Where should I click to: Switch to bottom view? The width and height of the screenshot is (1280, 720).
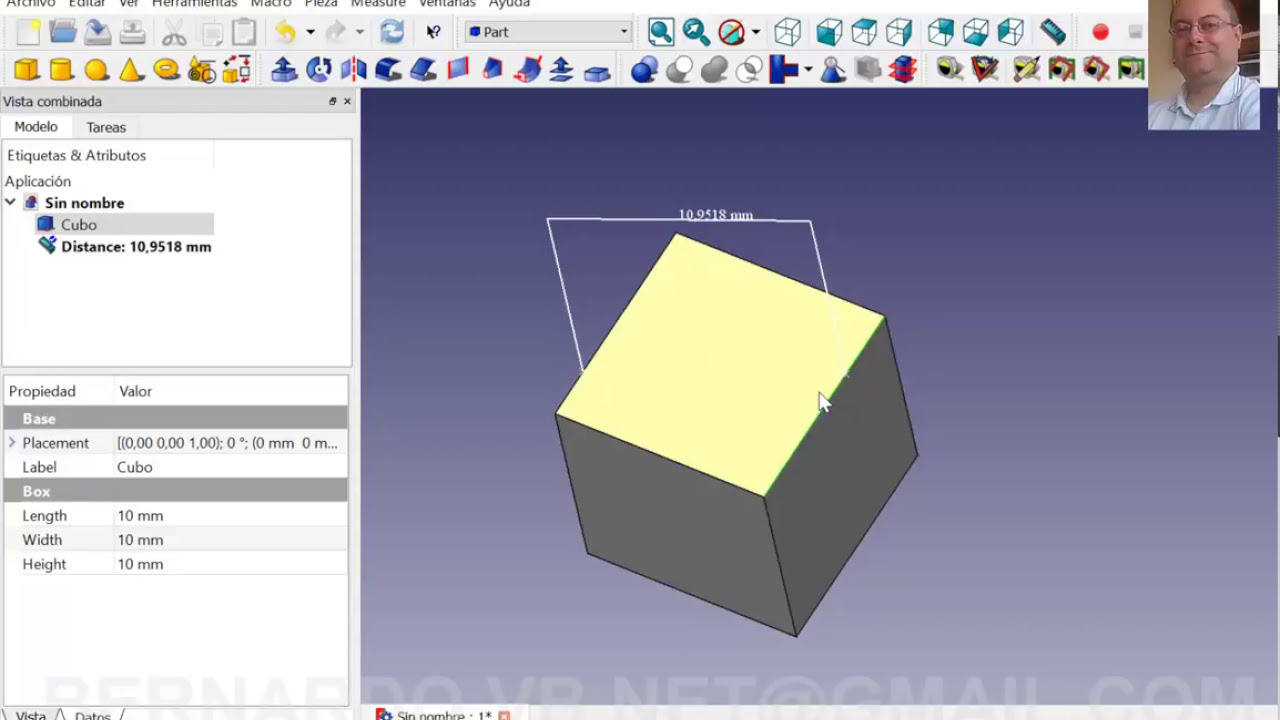pos(976,32)
